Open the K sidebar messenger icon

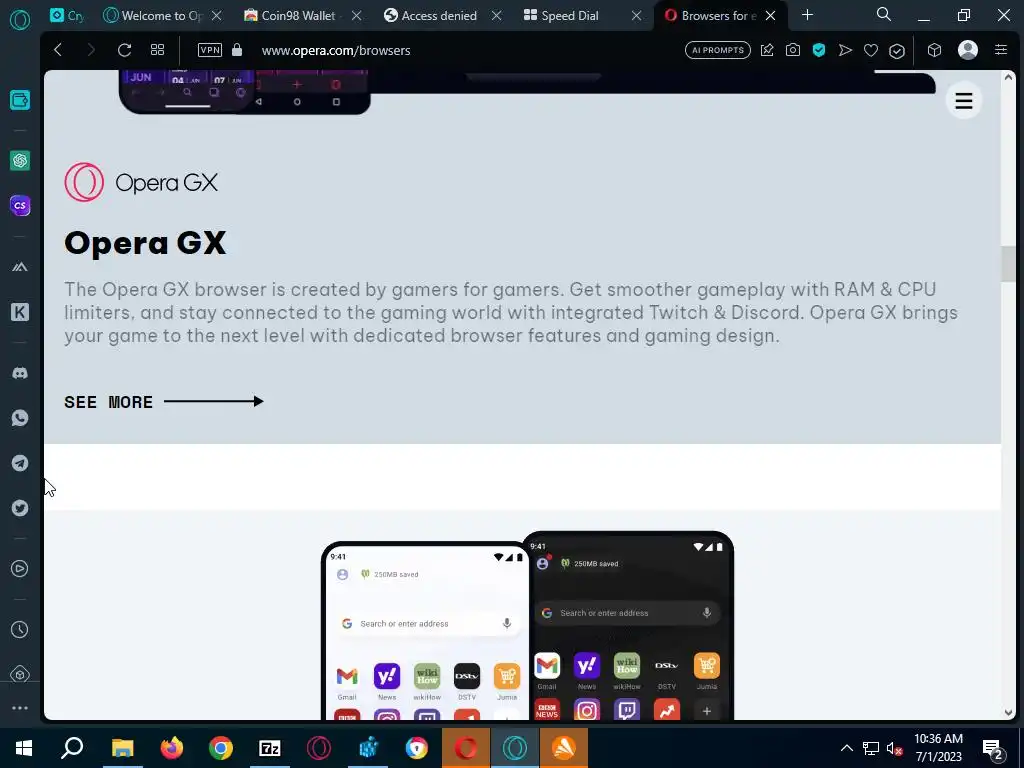pyautogui.click(x=20, y=312)
